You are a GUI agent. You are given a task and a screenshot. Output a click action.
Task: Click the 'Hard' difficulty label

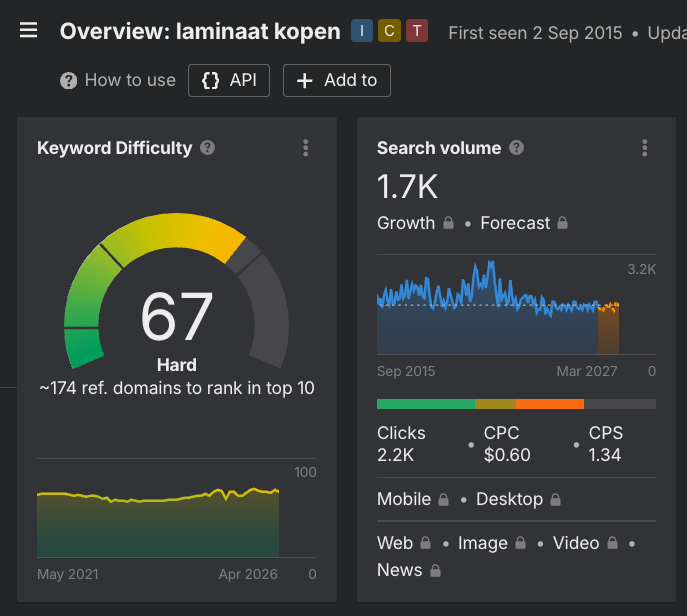[x=177, y=365]
